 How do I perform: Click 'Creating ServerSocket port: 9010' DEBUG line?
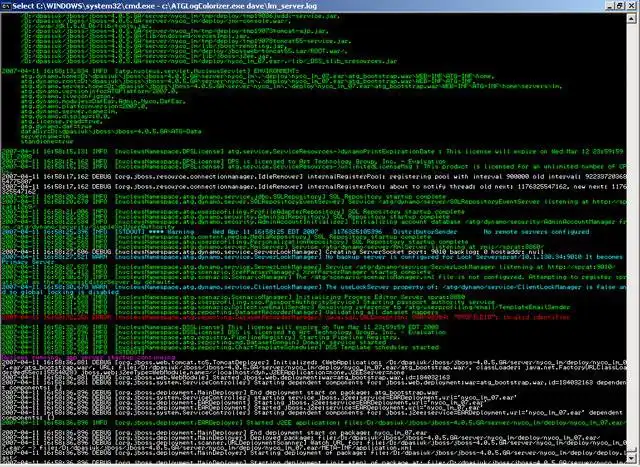(273, 252)
